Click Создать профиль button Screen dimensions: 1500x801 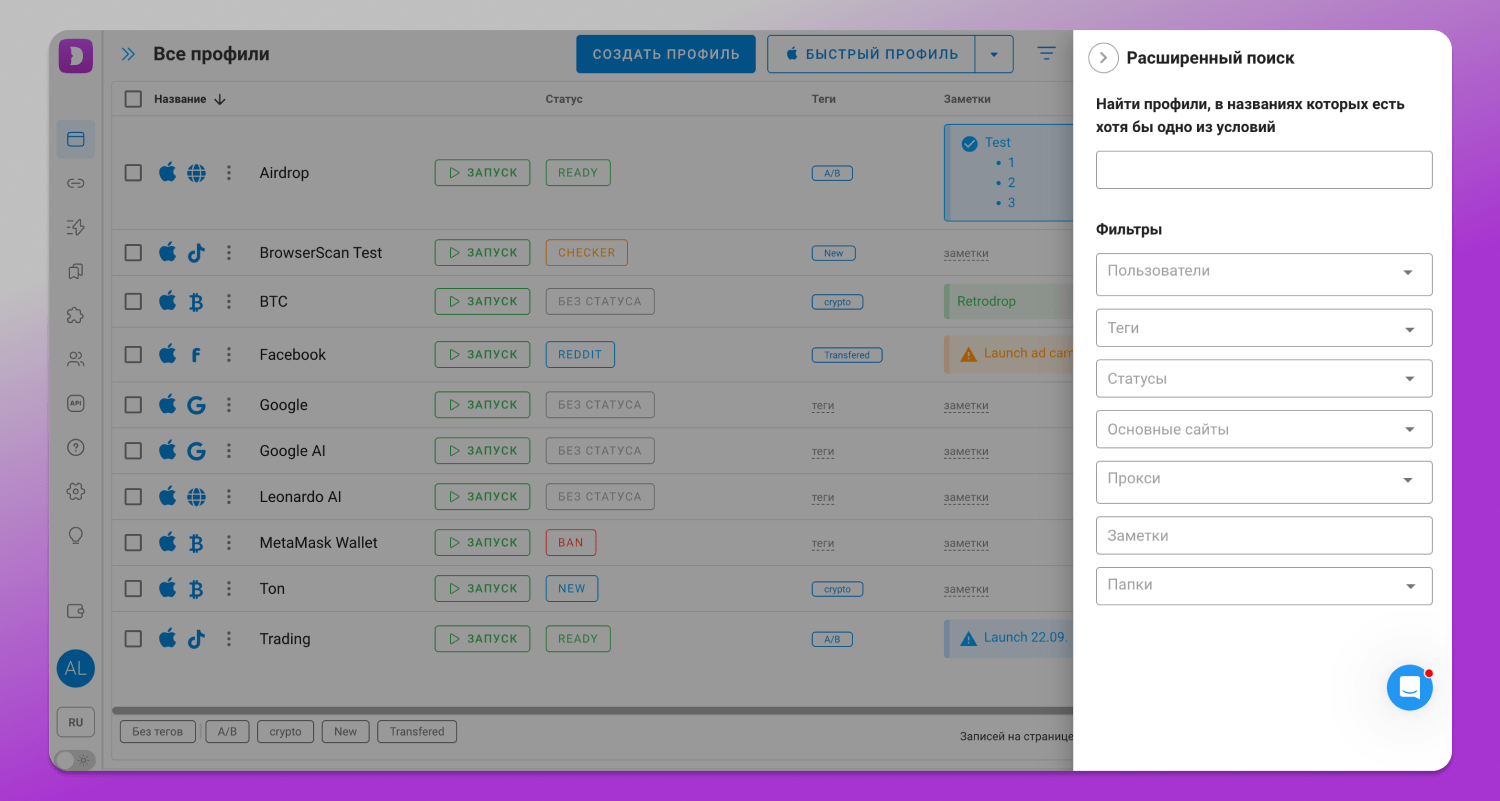pos(666,54)
